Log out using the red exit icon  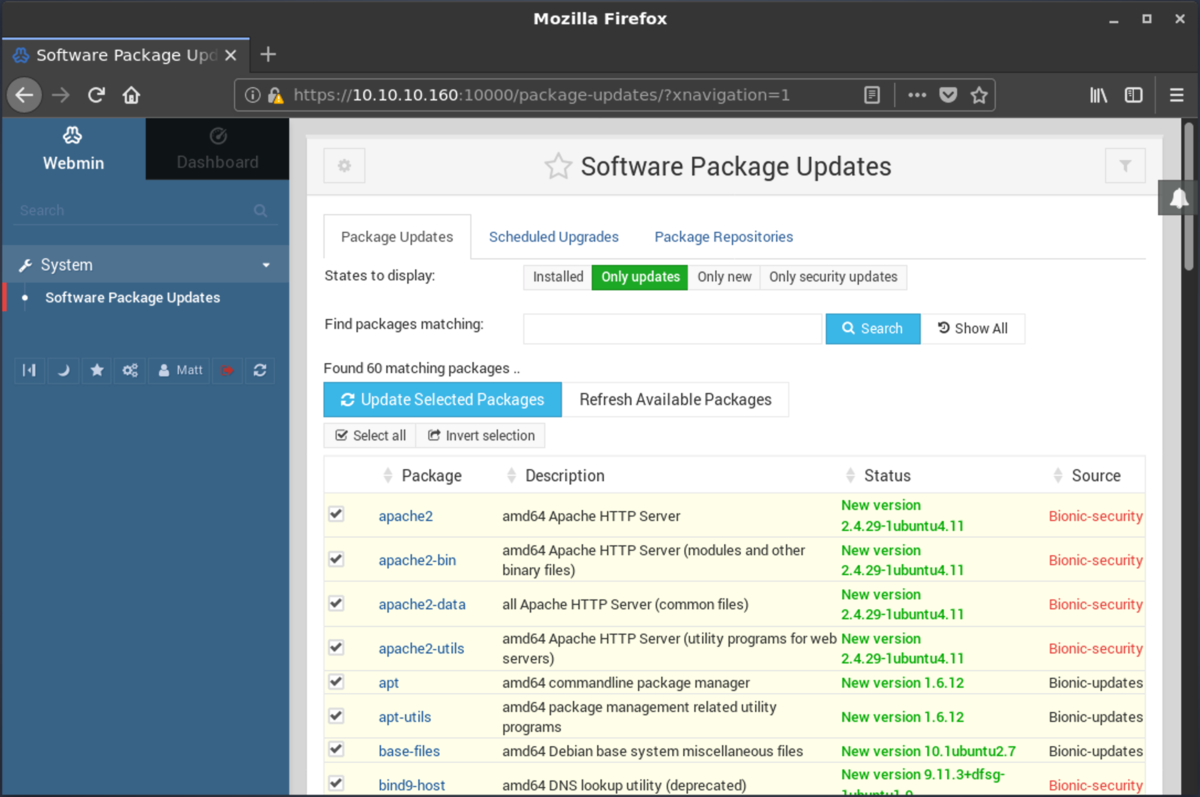click(227, 370)
